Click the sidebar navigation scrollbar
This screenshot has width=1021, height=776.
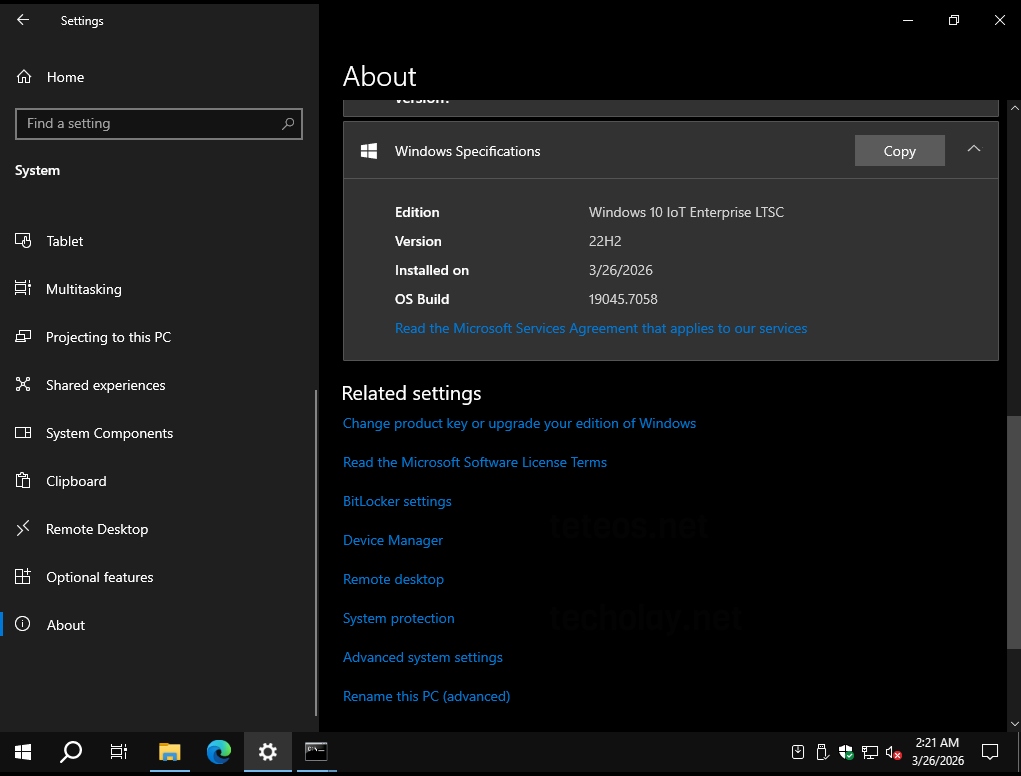[x=316, y=553]
